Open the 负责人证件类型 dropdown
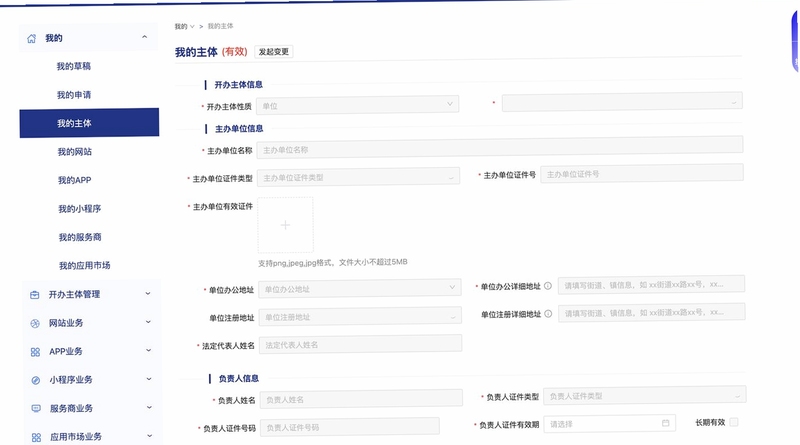 645,395
